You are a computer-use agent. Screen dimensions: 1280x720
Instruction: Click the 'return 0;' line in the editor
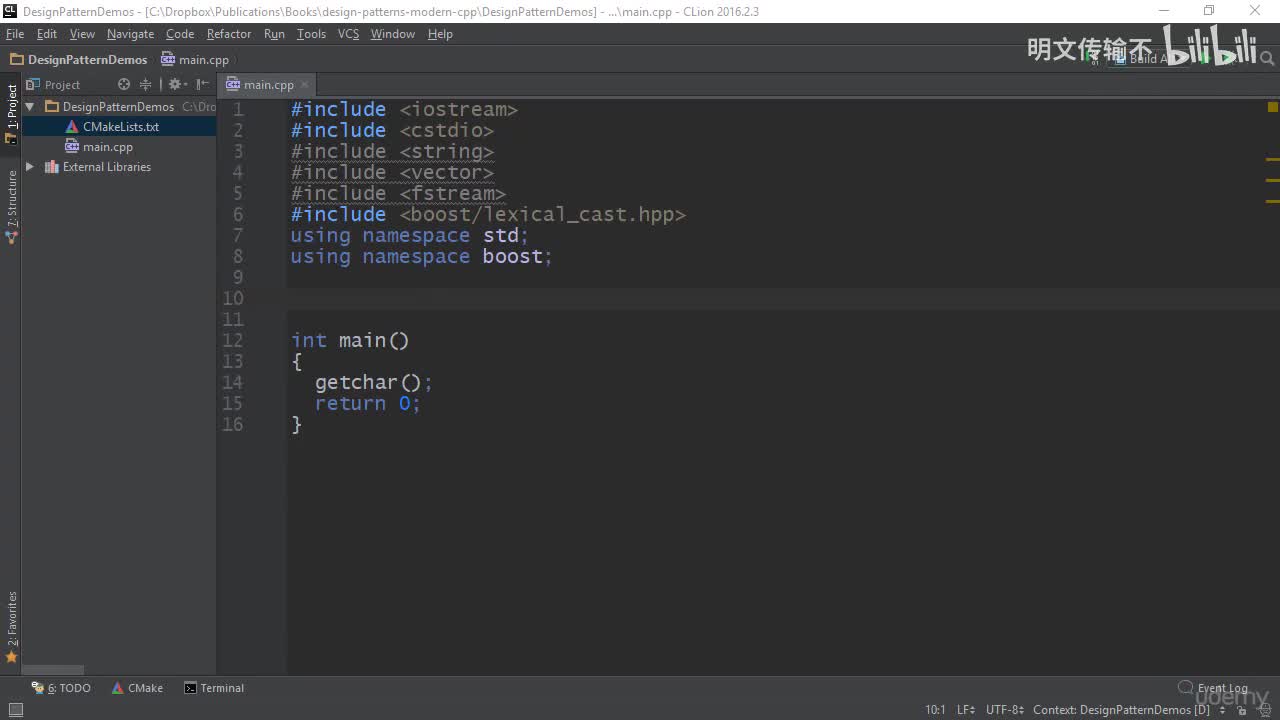tap(368, 403)
